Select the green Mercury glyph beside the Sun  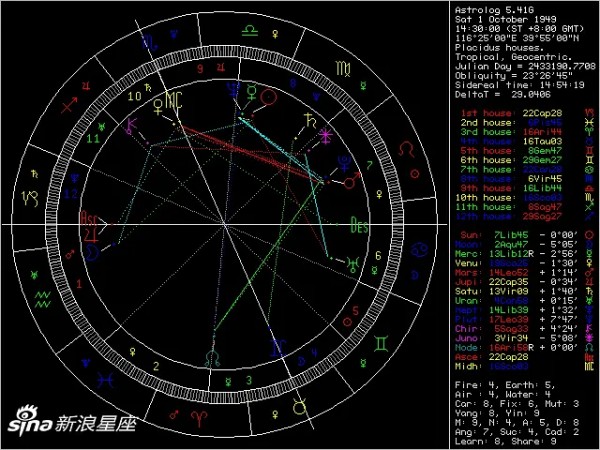[x=251, y=93]
